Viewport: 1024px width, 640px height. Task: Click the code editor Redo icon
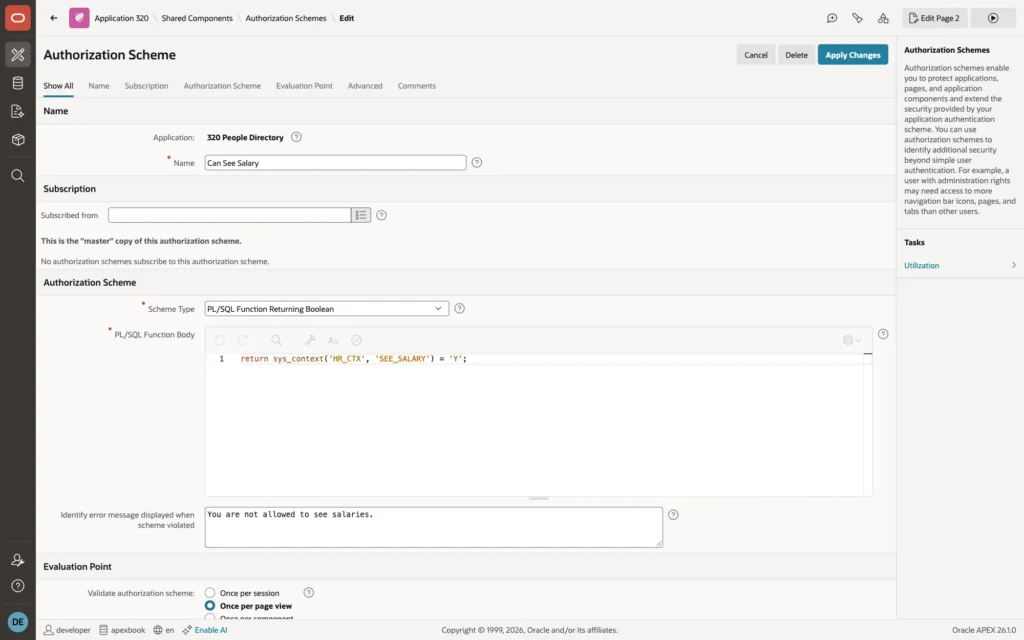(x=243, y=340)
